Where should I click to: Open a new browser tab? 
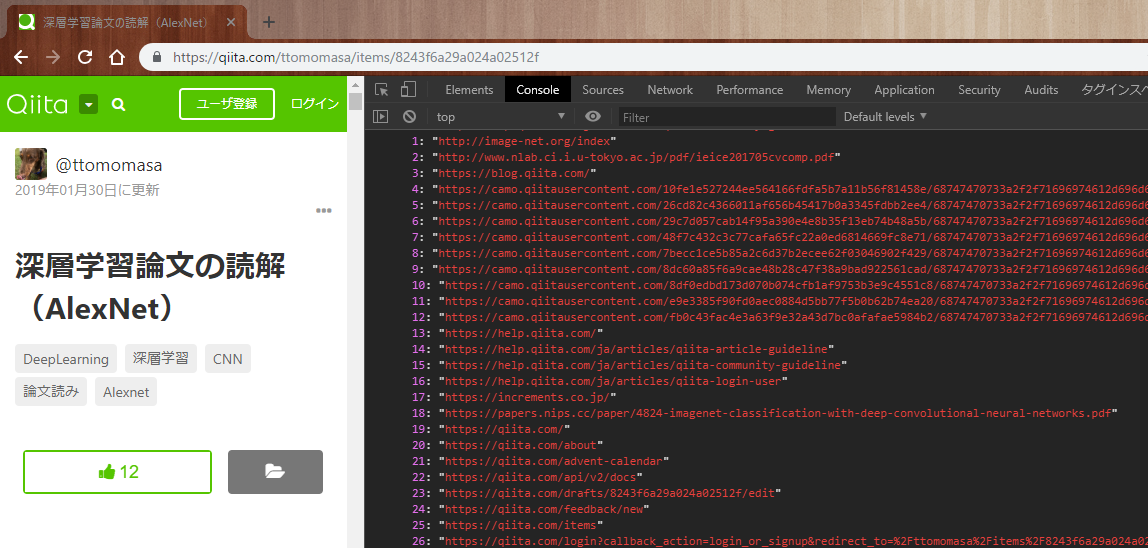pos(268,21)
